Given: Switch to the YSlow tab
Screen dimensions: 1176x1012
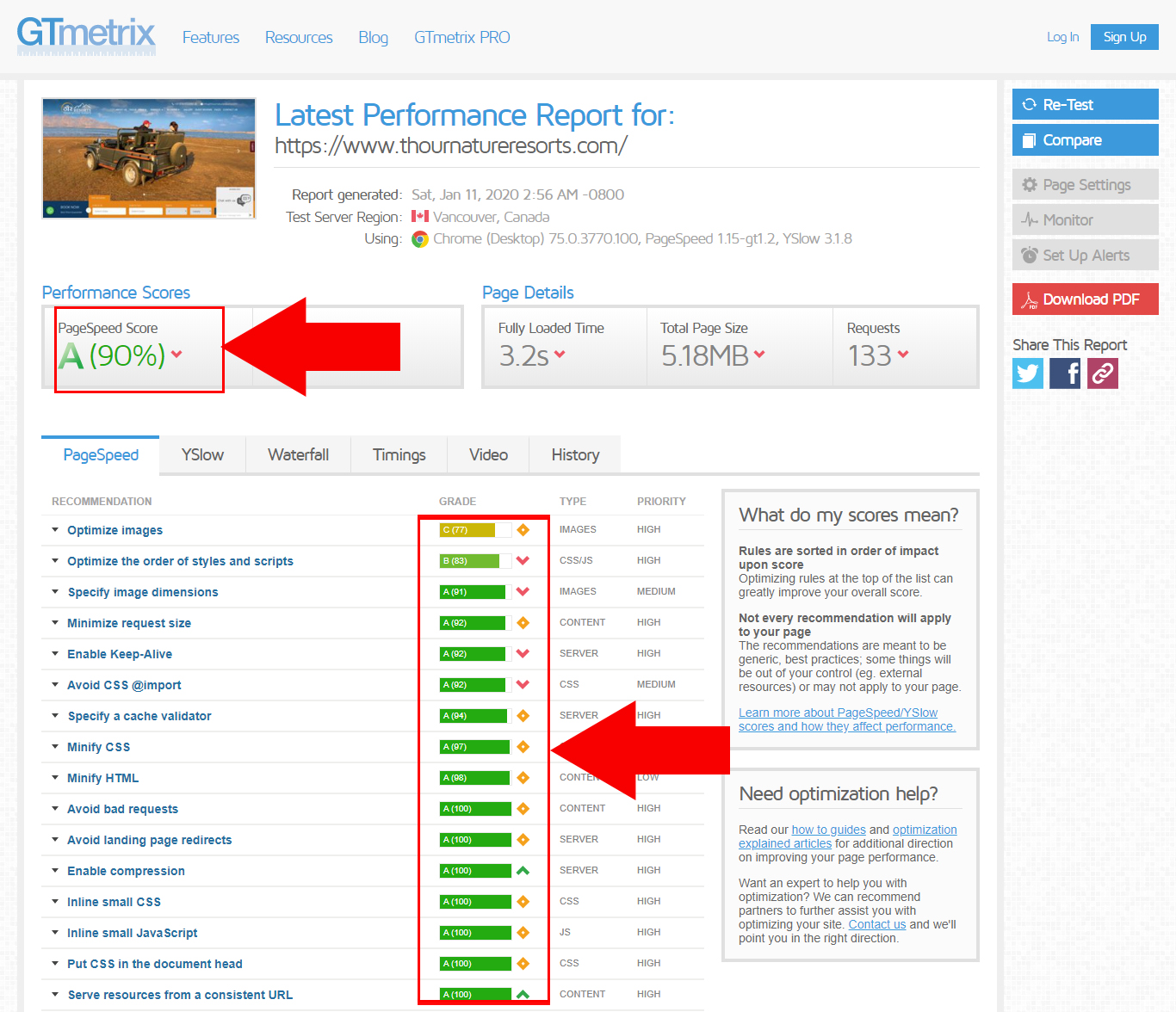Looking at the screenshot, I should (202, 454).
